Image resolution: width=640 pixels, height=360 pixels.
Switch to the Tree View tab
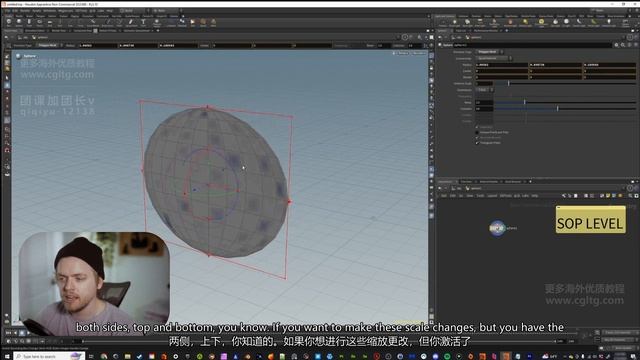(x=466, y=182)
